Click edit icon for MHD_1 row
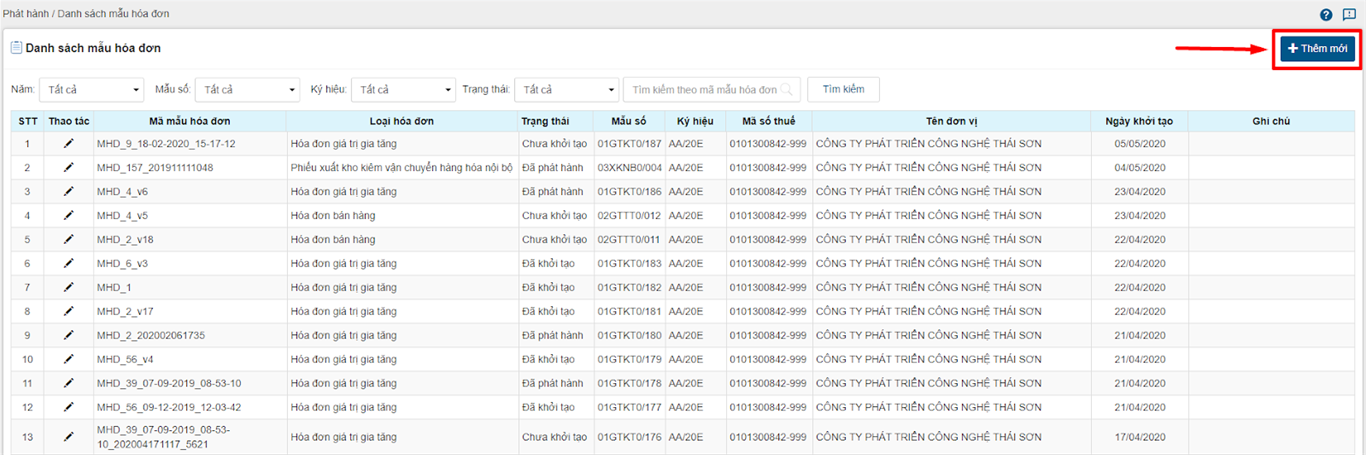Screen dimensions: 1366x455 tap(68, 288)
